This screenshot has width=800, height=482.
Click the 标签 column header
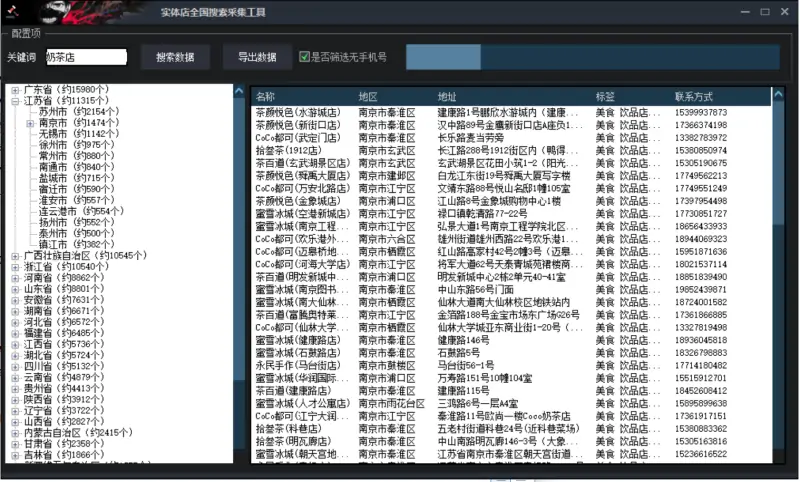(605, 97)
